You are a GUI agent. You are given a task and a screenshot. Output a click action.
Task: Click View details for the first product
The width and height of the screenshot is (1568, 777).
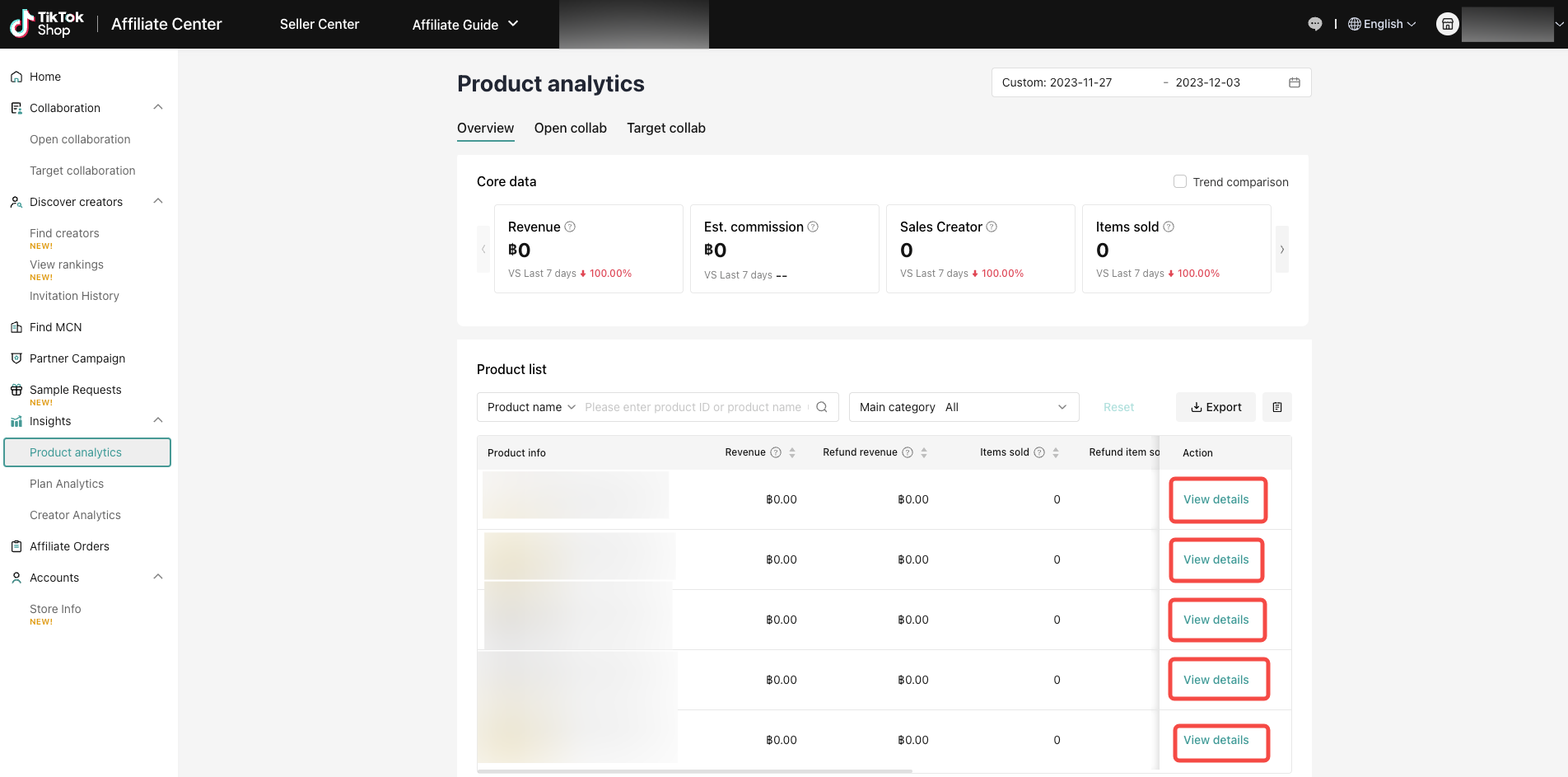tap(1216, 499)
